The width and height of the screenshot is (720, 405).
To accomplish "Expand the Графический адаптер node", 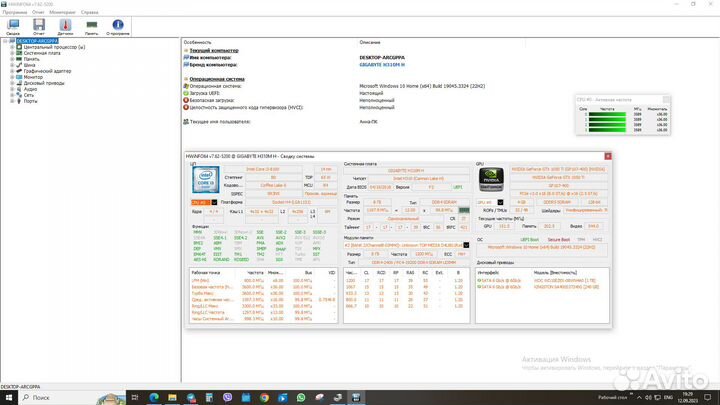I will pos(12,71).
